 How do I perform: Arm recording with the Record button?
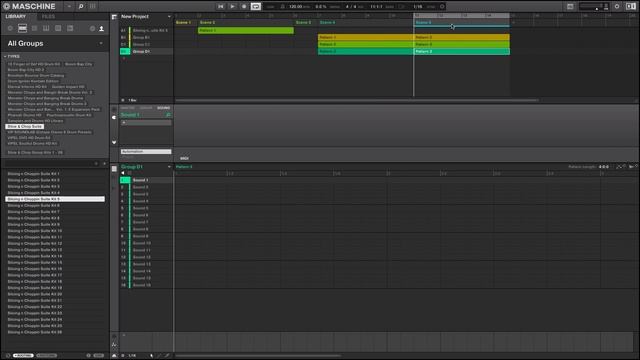point(244,6)
